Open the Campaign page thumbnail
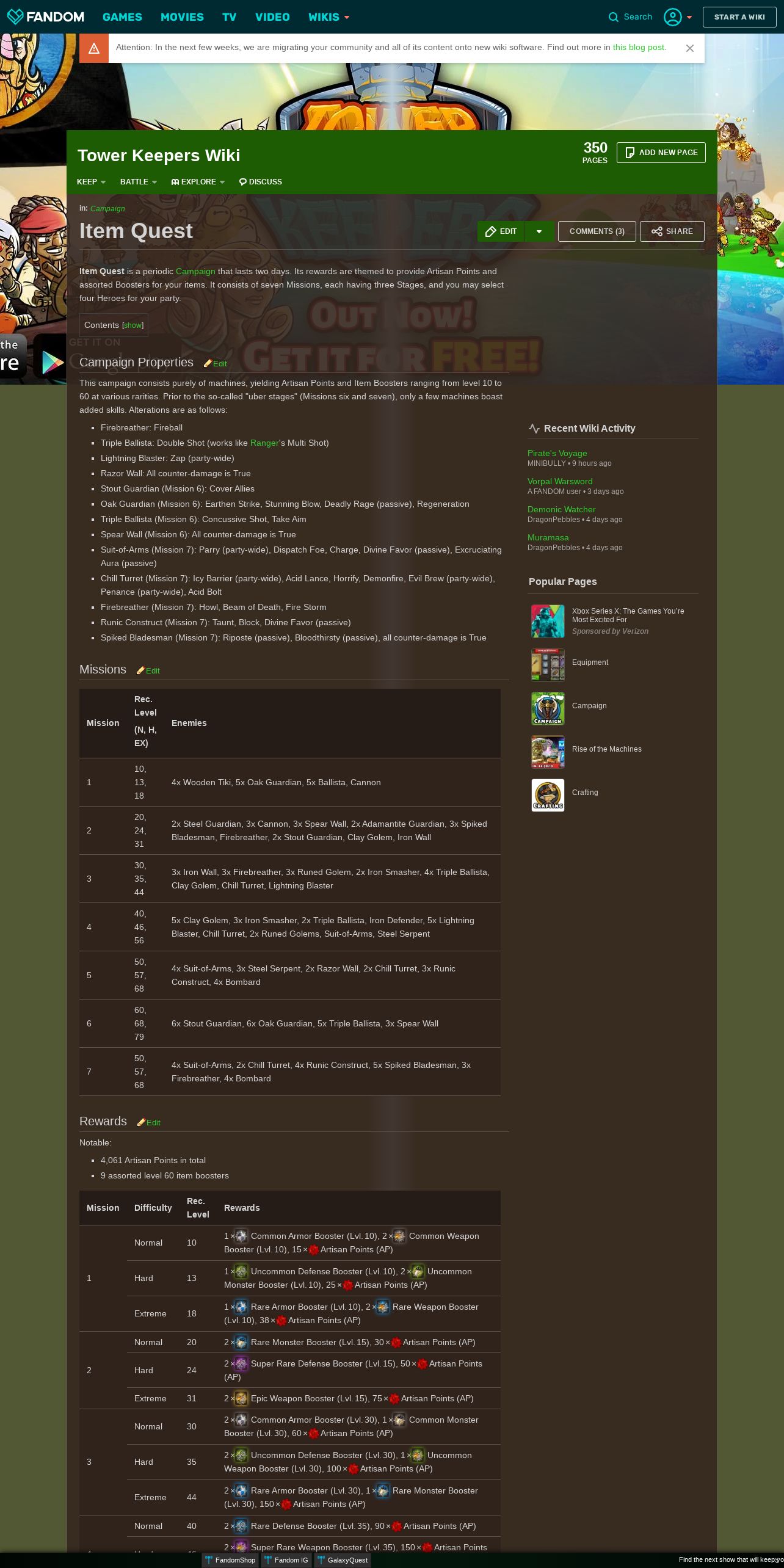Screen dimensions: 784x1568 [548, 708]
